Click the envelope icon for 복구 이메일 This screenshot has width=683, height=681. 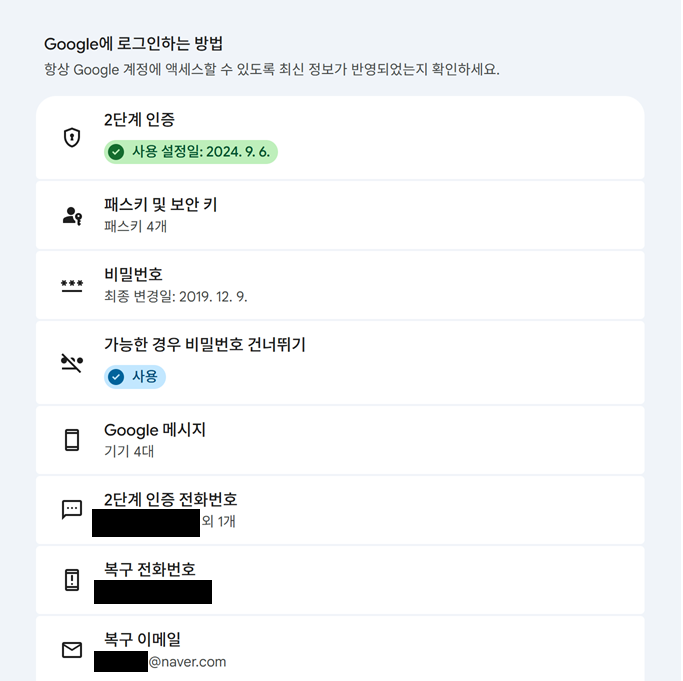[72, 650]
